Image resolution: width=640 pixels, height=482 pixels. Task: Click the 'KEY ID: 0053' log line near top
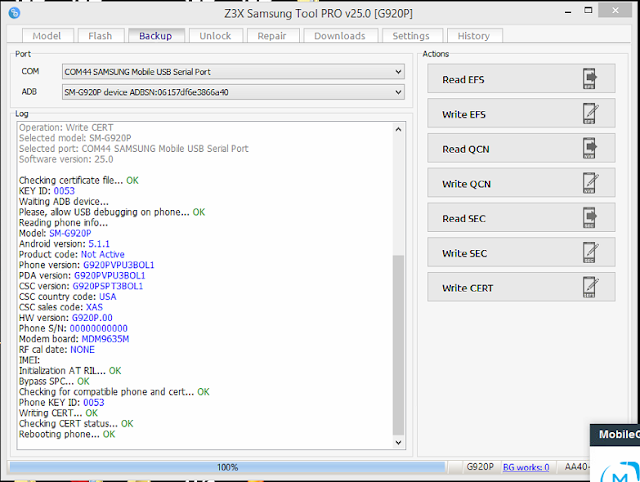(47, 191)
